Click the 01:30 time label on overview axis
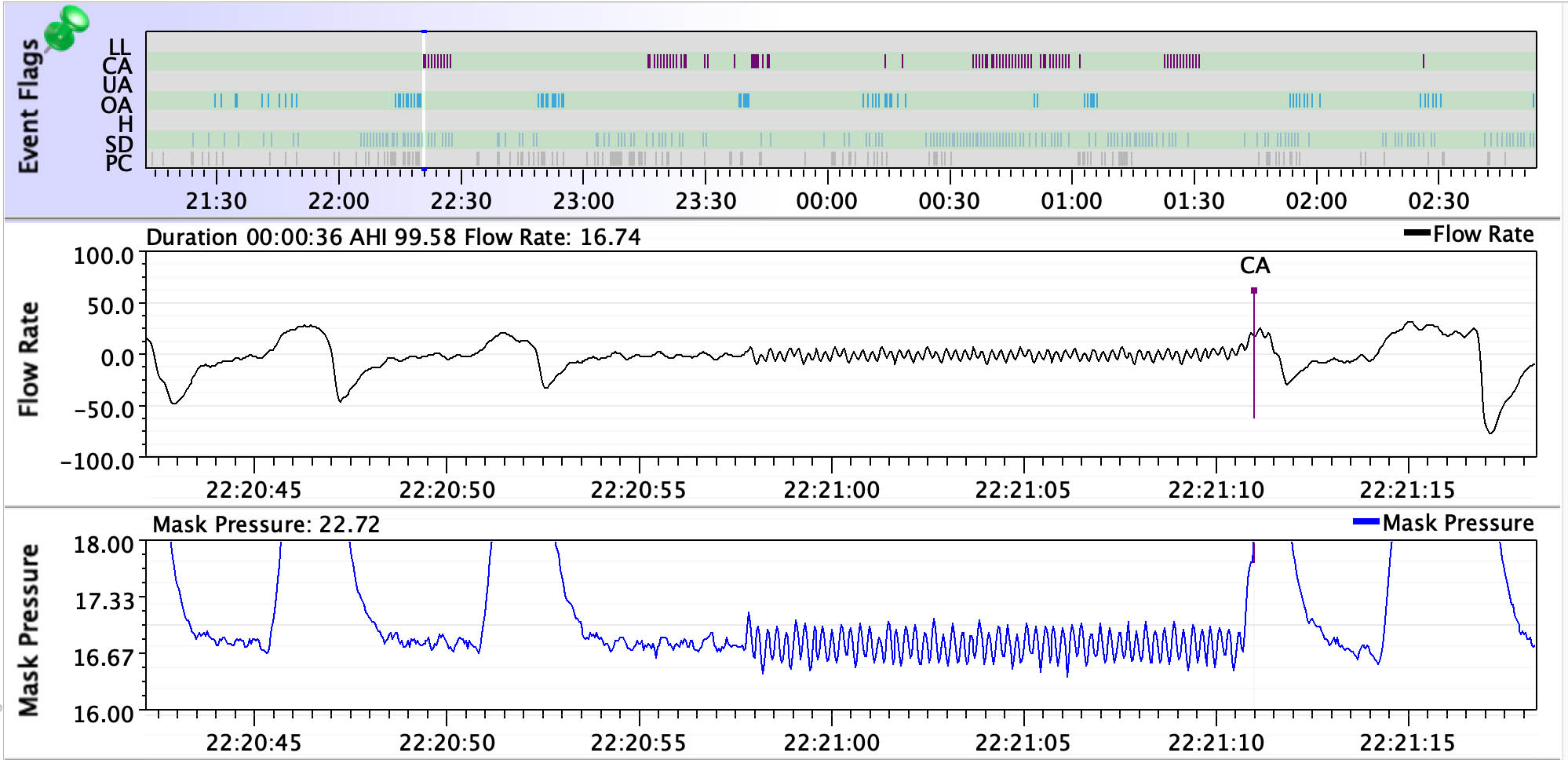This screenshot has width=1568, height=760. [1194, 201]
